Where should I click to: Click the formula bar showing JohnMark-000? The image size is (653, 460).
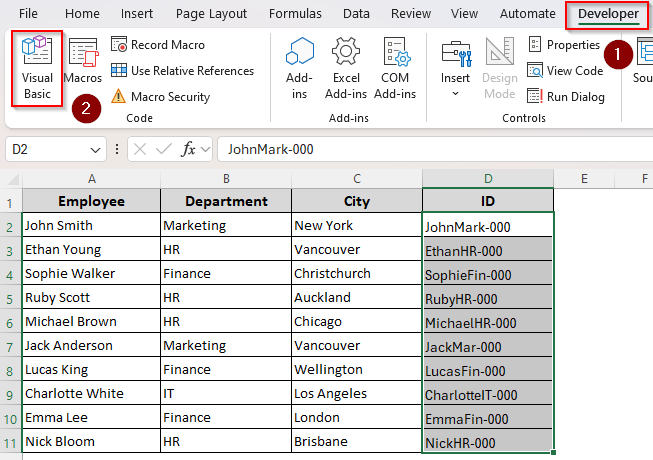point(435,149)
